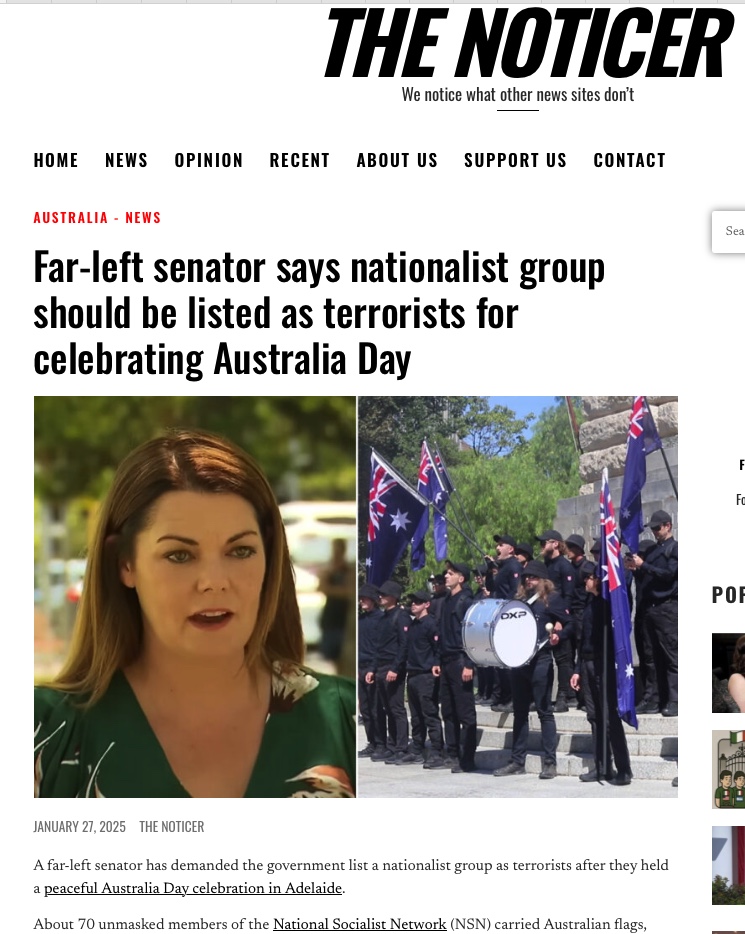Click the News category tag
745x934 pixels.
(143, 217)
